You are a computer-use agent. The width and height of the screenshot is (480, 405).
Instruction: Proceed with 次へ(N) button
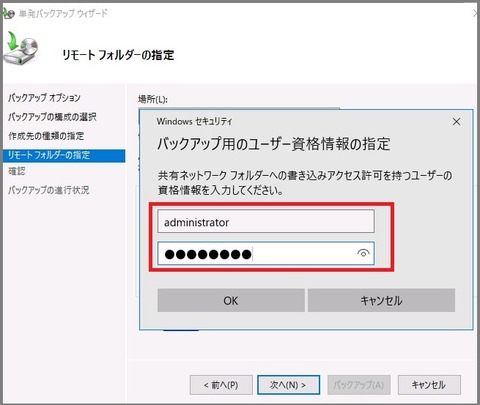pos(288,385)
